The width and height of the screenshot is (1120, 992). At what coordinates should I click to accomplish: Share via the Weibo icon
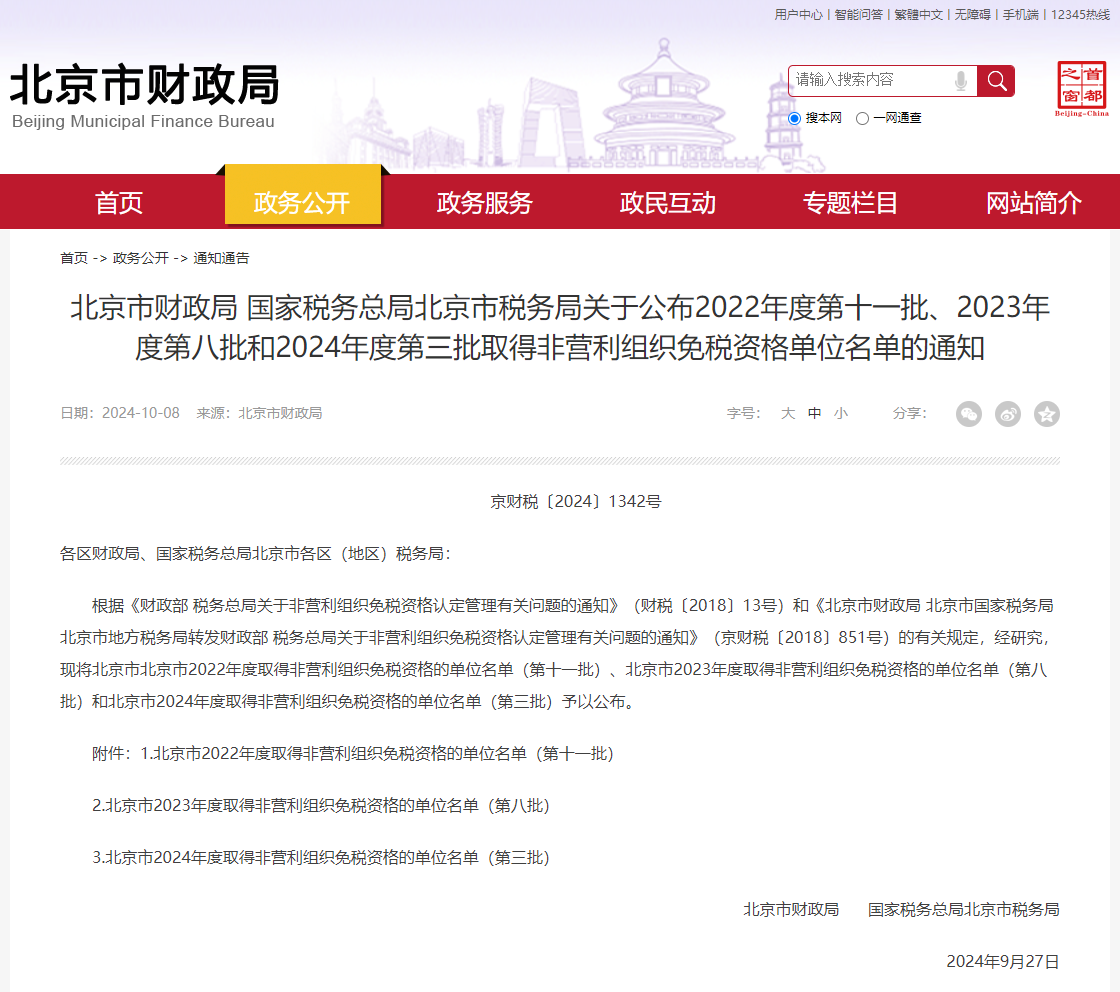pyautogui.click(x=1008, y=414)
